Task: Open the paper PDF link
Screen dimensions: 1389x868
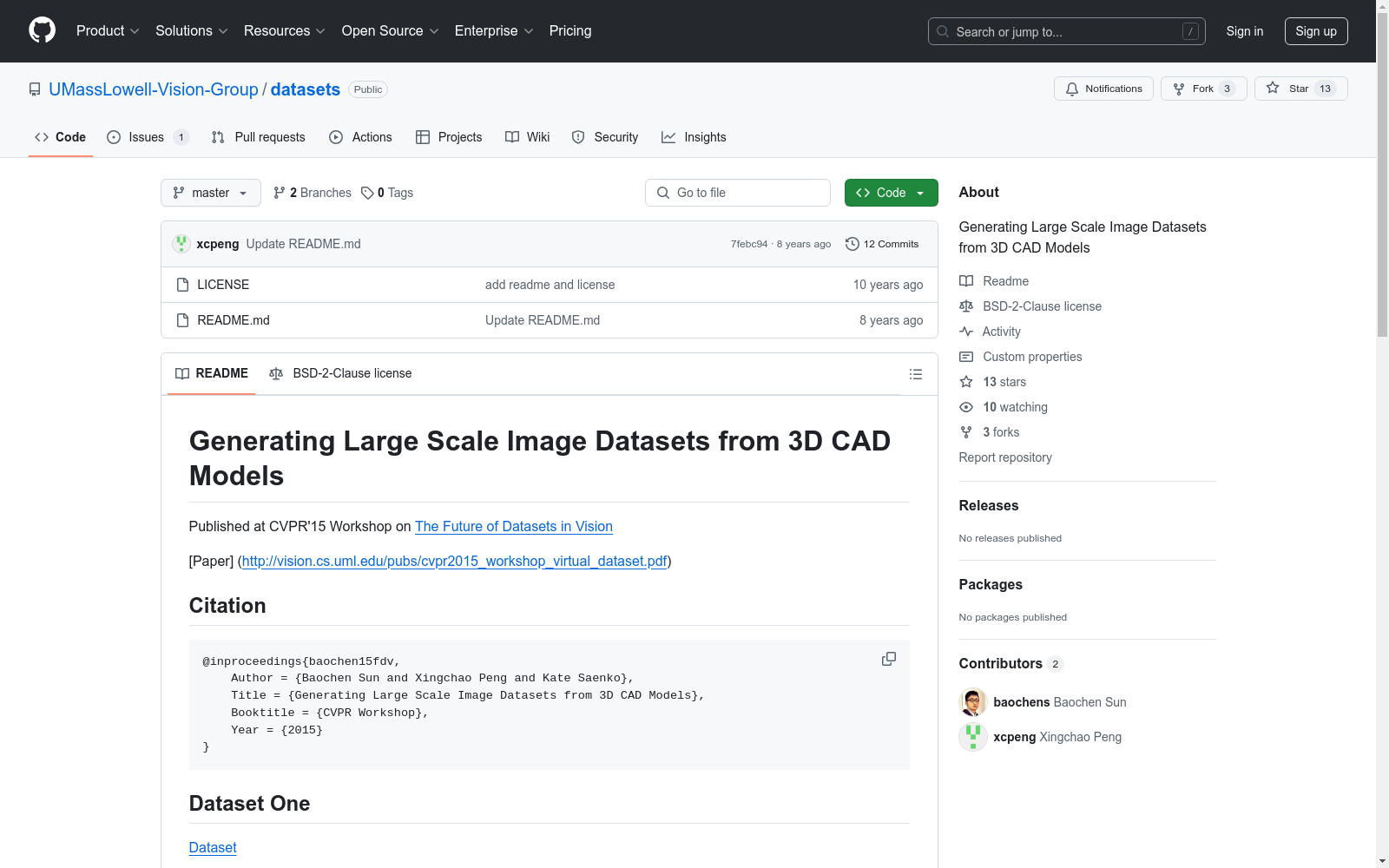Action: tap(454, 561)
